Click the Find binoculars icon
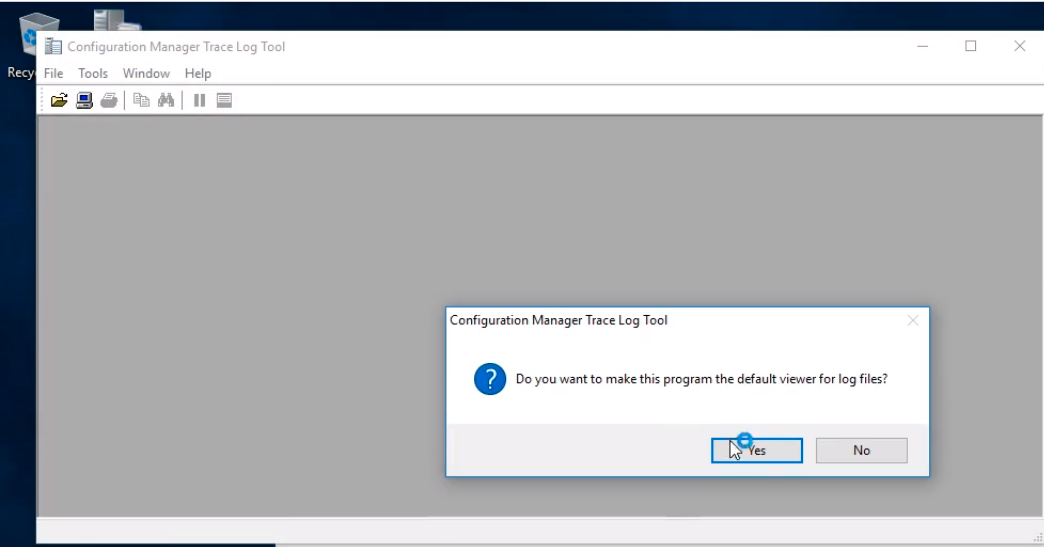1044x547 pixels. click(x=166, y=100)
